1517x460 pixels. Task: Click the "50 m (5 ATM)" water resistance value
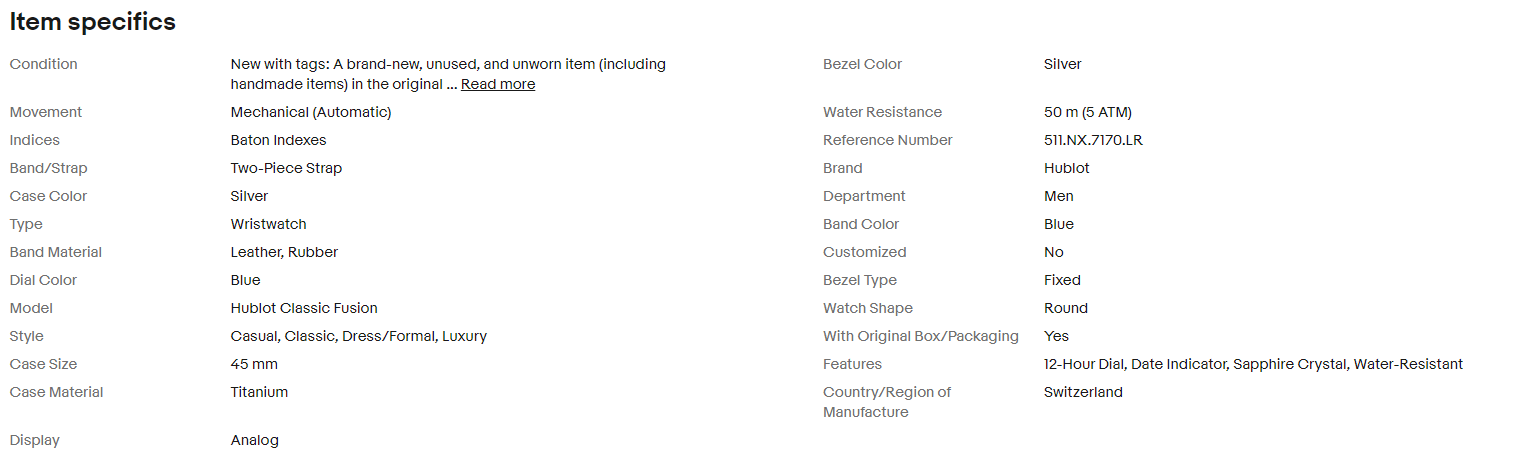coord(1087,112)
